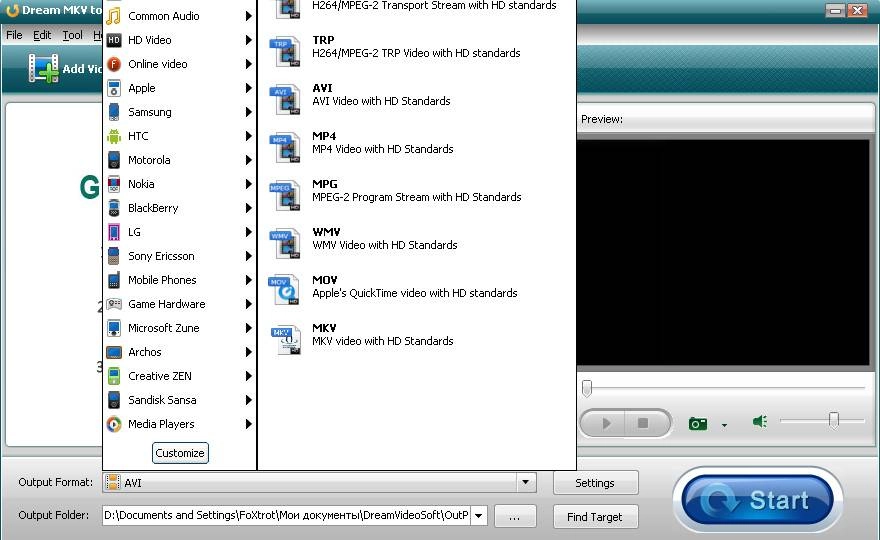Image resolution: width=880 pixels, height=540 pixels.
Task: Open the Output Folder dropdown arrow
Action: point(479,515)
